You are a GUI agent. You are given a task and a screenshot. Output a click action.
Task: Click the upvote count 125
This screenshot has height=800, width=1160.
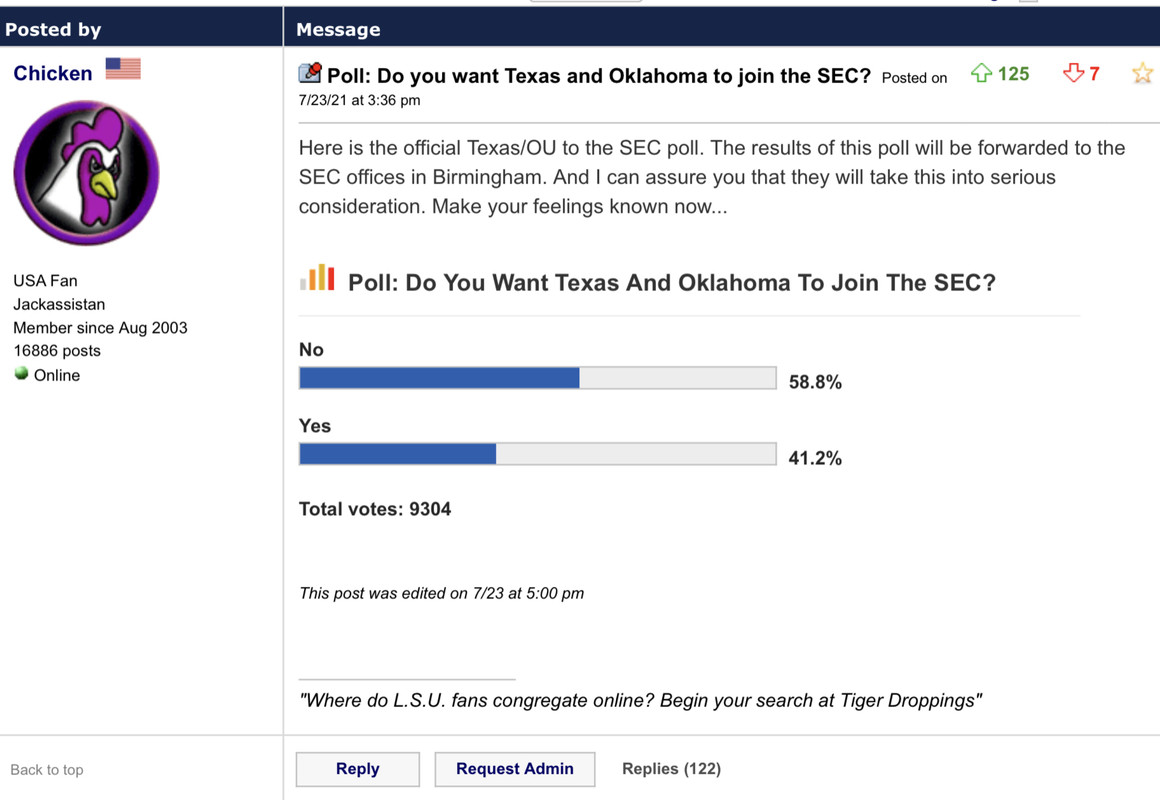click(x=1013, y=74)
